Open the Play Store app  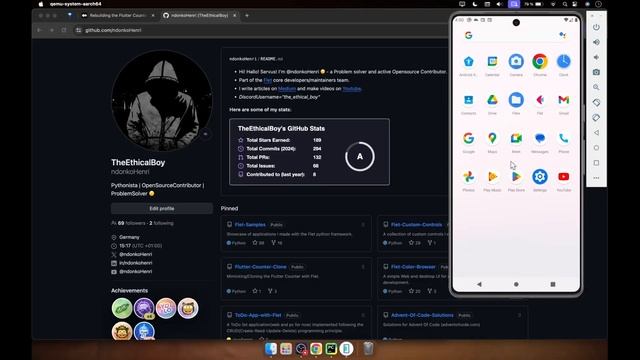tap(516, 177)
